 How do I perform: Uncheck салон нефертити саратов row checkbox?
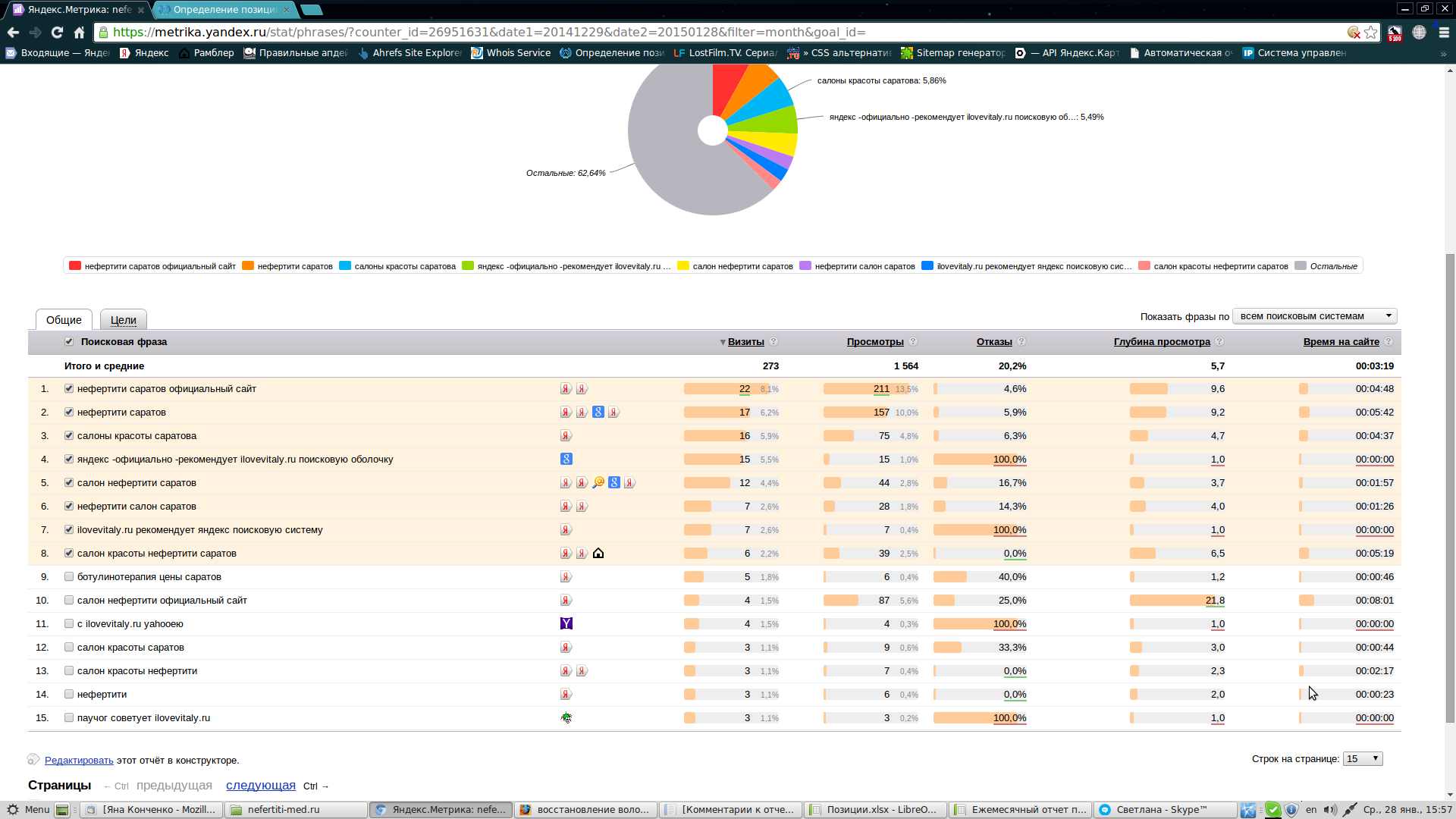pos(69,482)
